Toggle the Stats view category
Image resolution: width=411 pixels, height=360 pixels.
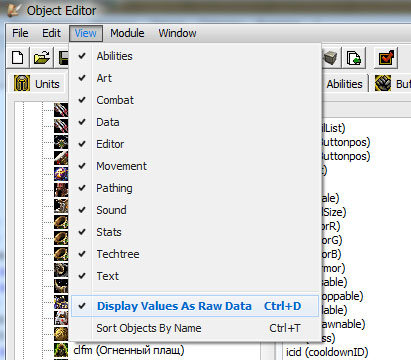[195, 232]
